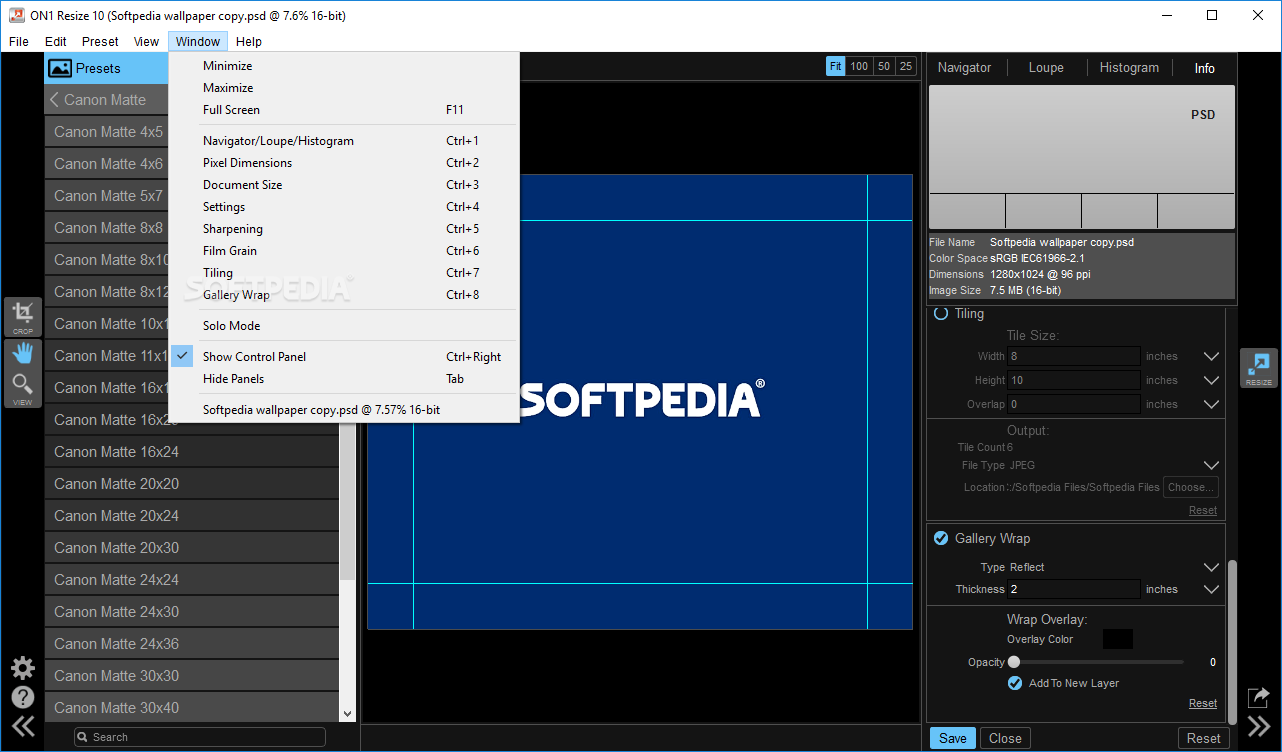Open Tile Width units dropdown

(1211, 356)
